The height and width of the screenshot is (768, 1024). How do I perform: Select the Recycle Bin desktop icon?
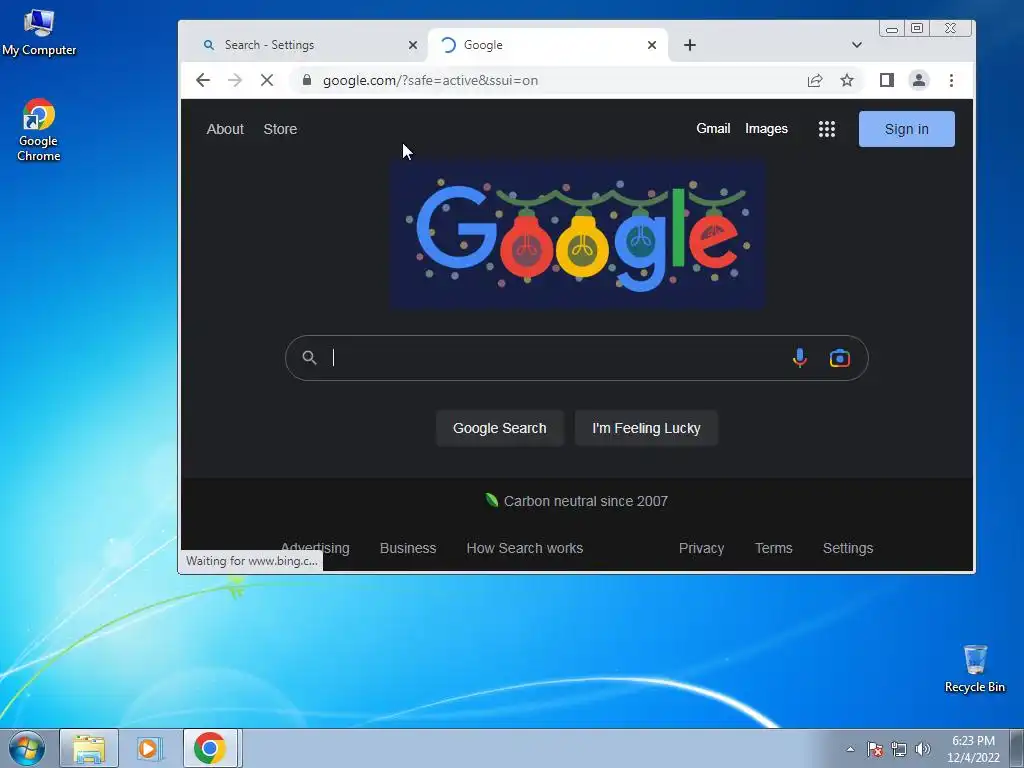point(975,669)
